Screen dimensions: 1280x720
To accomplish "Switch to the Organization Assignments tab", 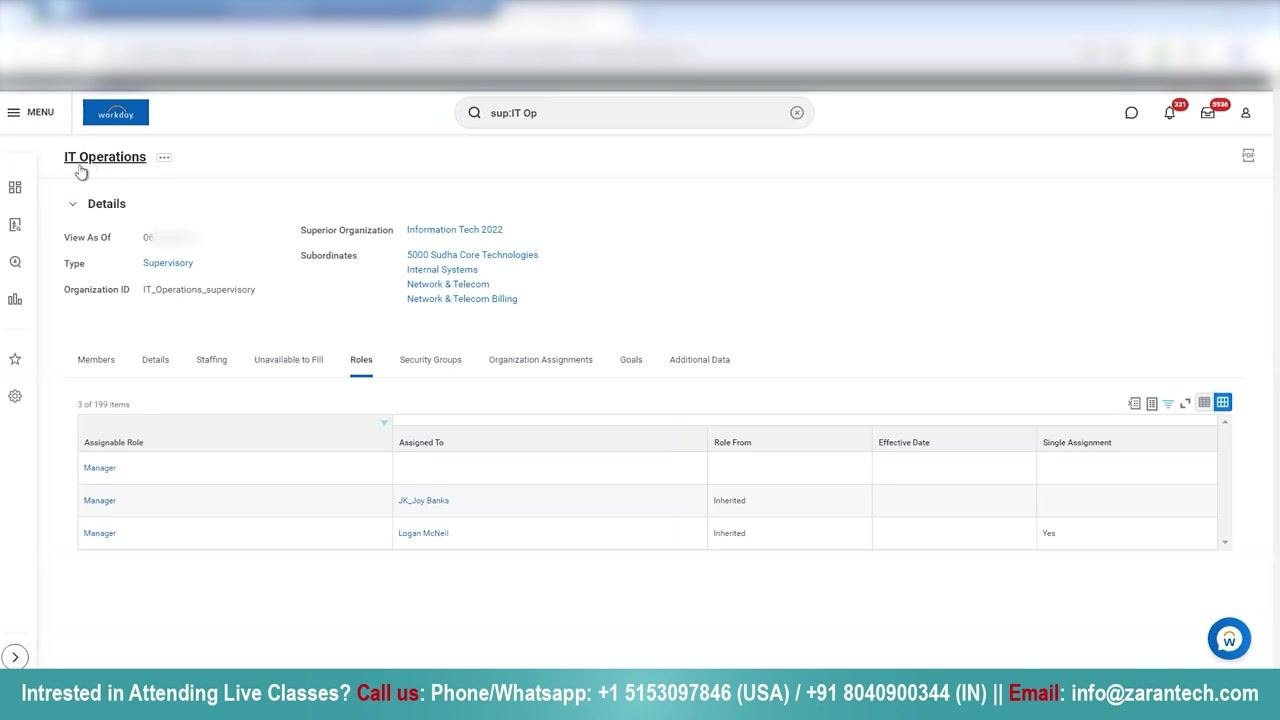I will coord(541,360).
